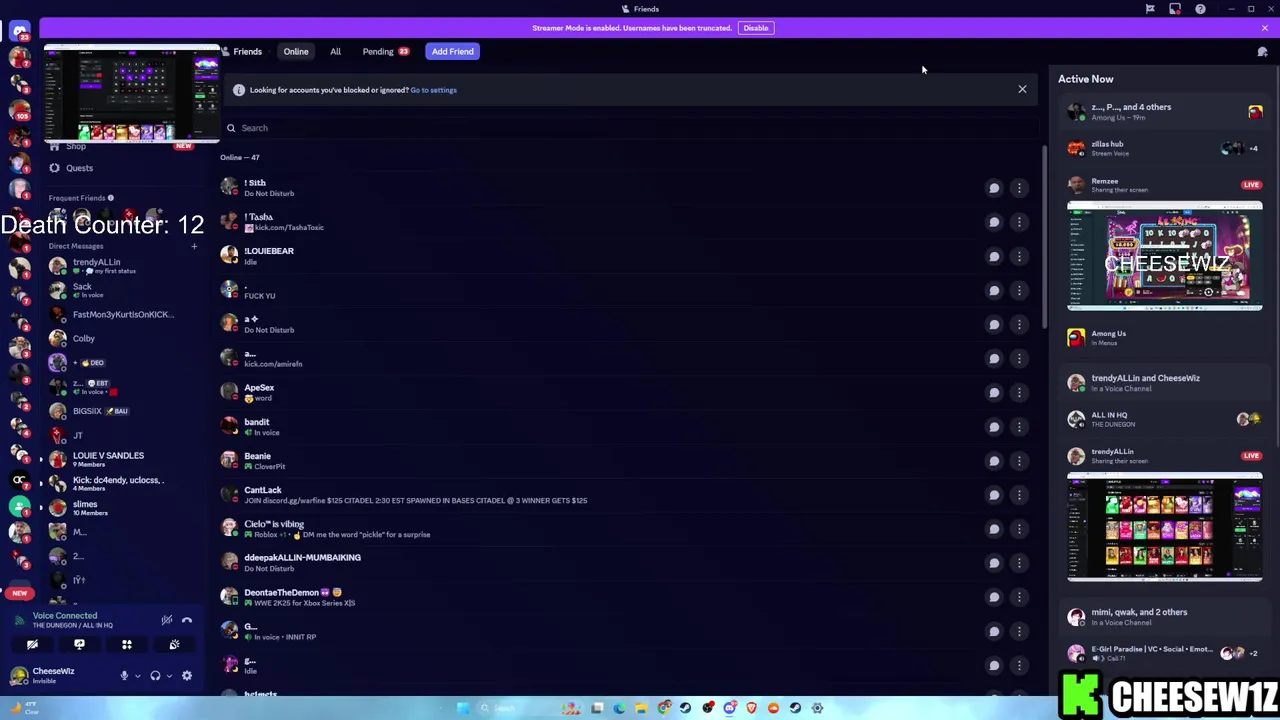
Task: Open input device options arrow beside microphone
Action: pyautogui.click(x=137, y=676)
